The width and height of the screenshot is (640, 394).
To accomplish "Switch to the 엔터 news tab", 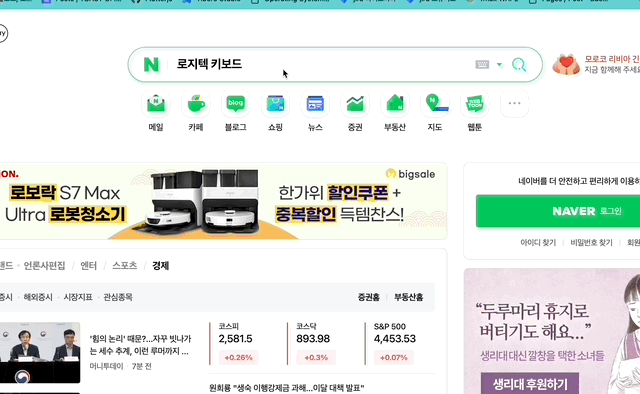I will point(89,265).
